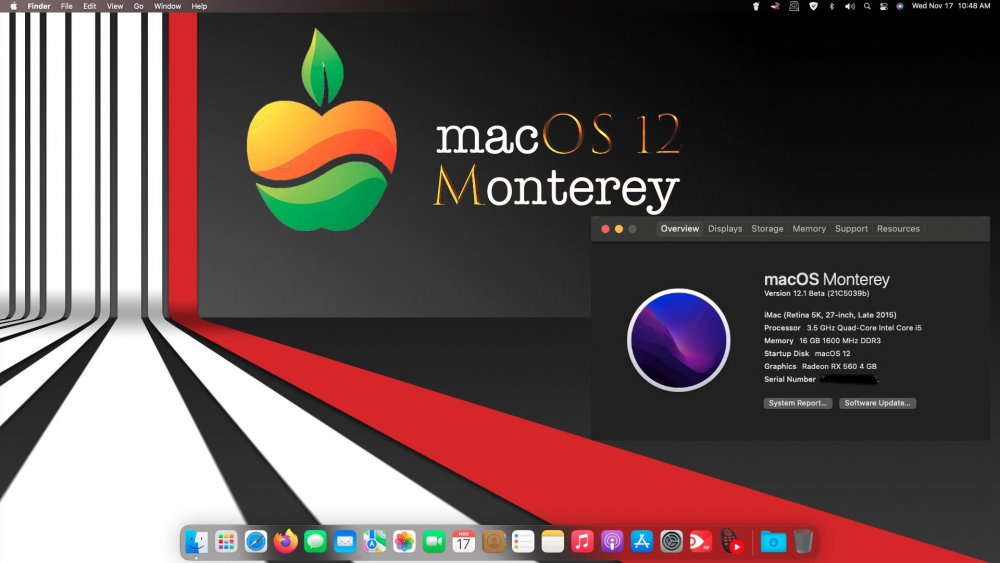The image size is (1000, 563).
Task: Open the remote-with-play-button app in the Dock
Action: (732, 541)
